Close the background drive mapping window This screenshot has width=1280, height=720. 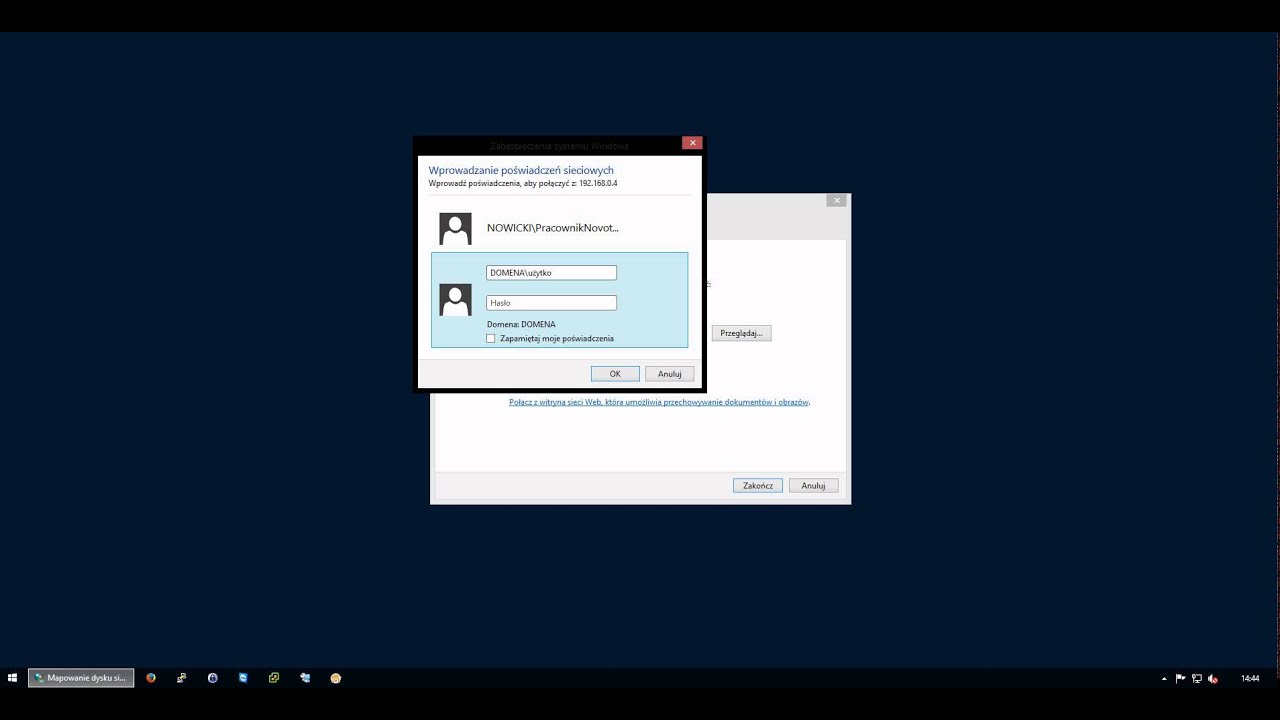tap(837, 201)
